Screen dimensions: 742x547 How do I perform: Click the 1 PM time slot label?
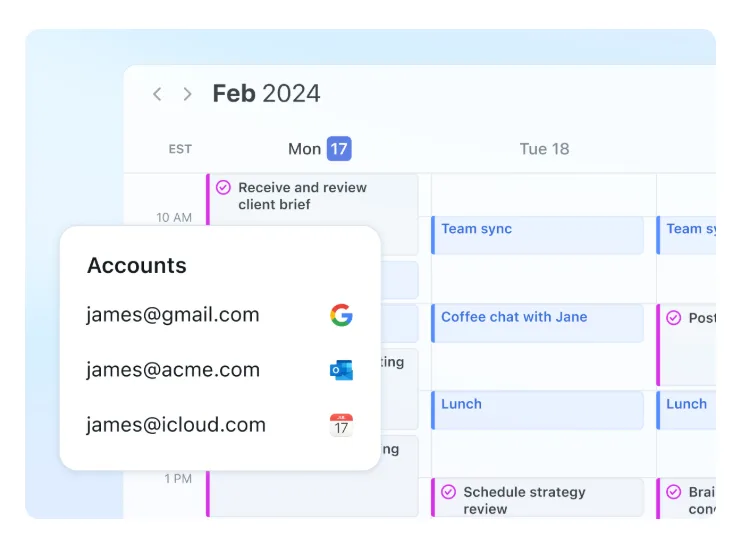pos(178,479)
